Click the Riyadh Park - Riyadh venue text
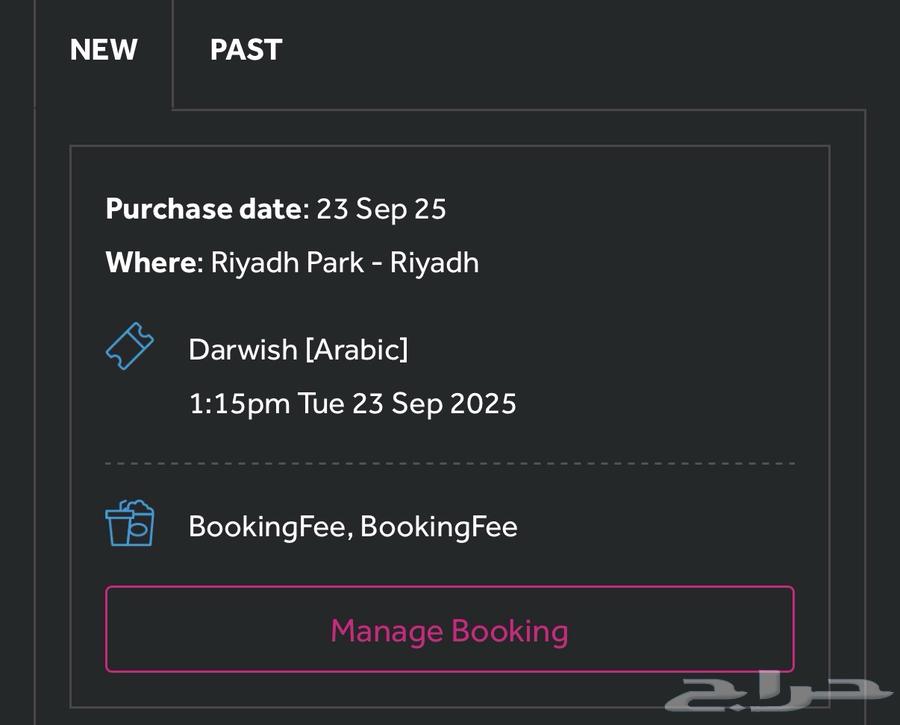This screenshot has height=725, width=900. (344, 262)
